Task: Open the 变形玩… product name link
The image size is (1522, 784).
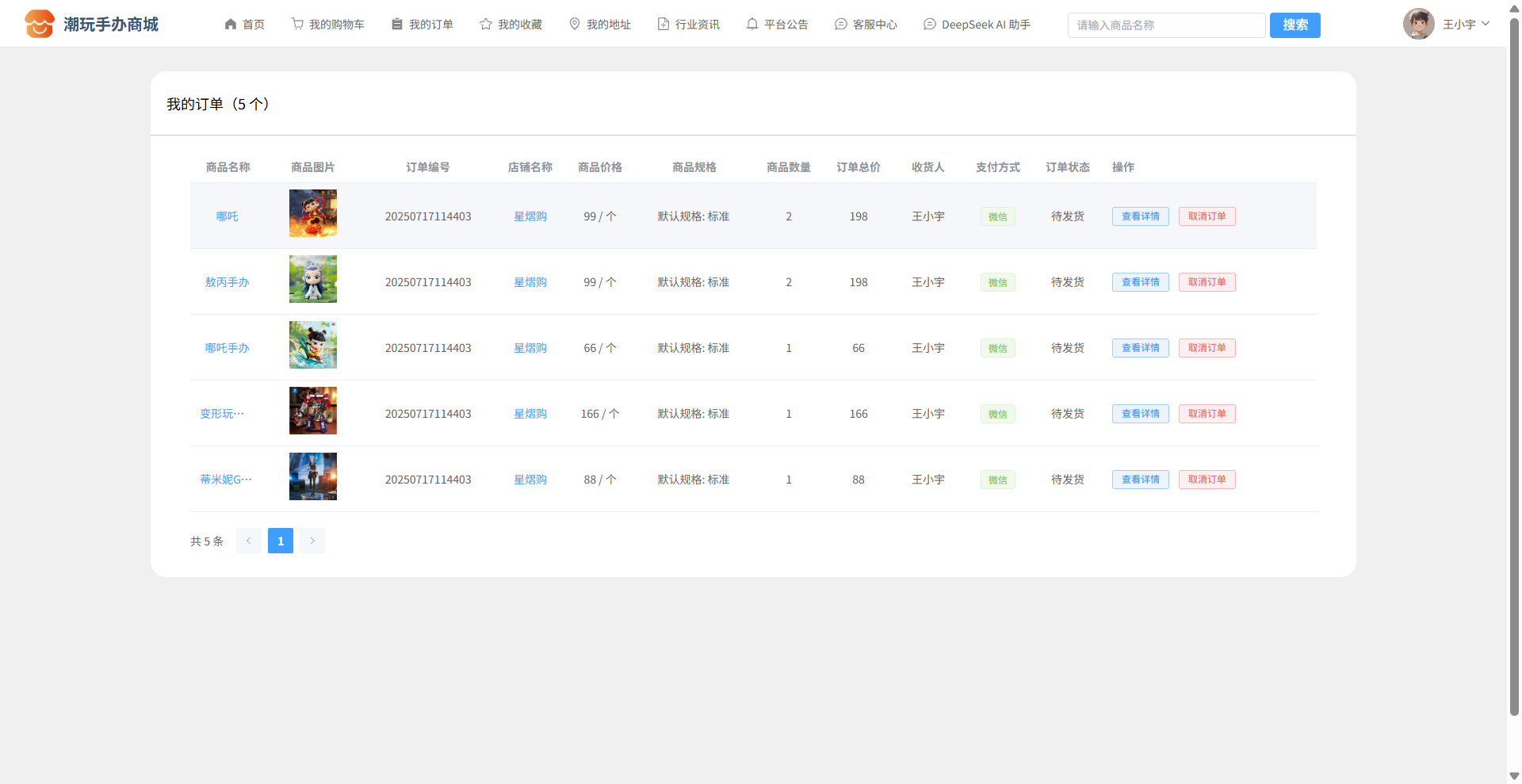Action: click(222, 414)
